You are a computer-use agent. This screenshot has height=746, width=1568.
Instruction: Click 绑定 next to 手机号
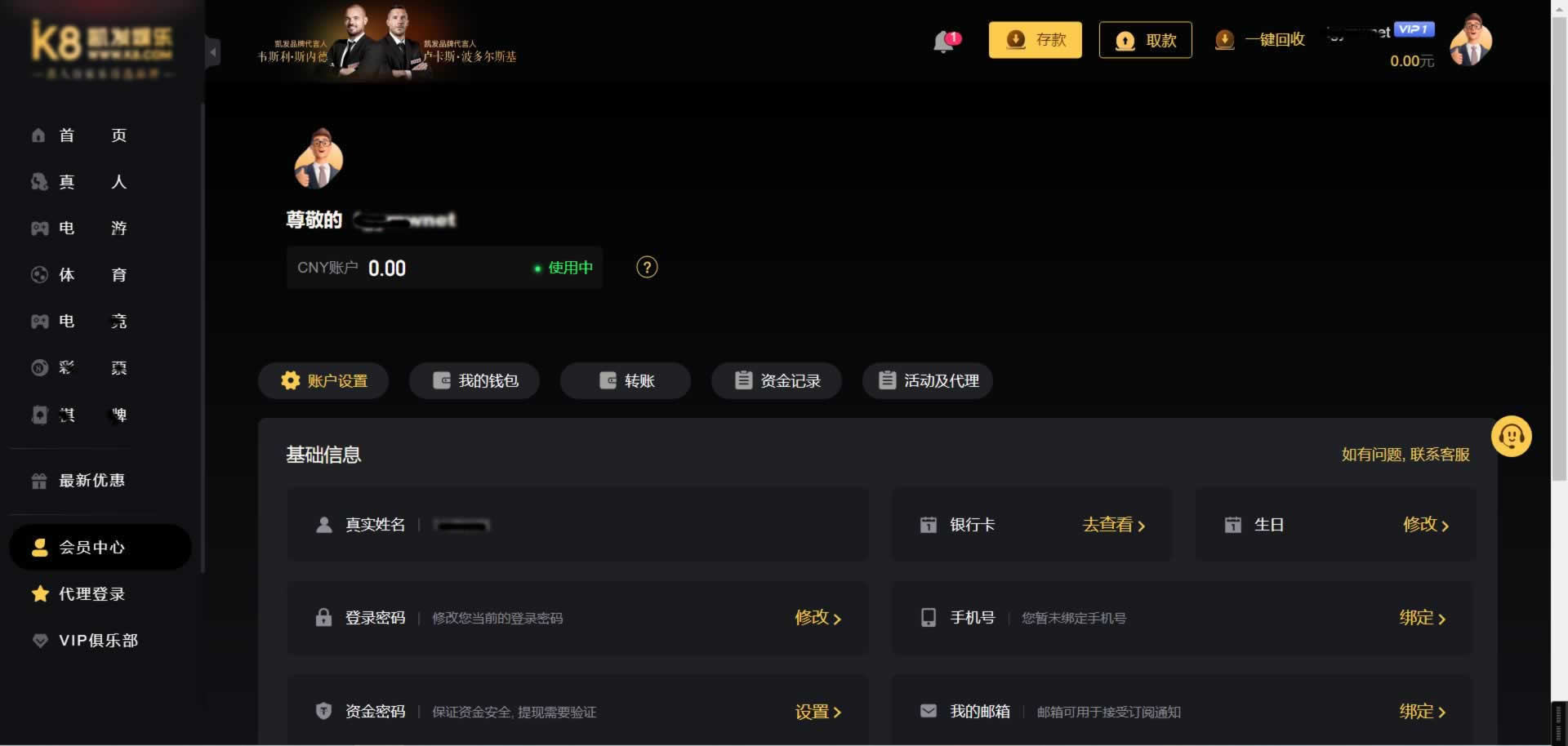coord(1423,618)
